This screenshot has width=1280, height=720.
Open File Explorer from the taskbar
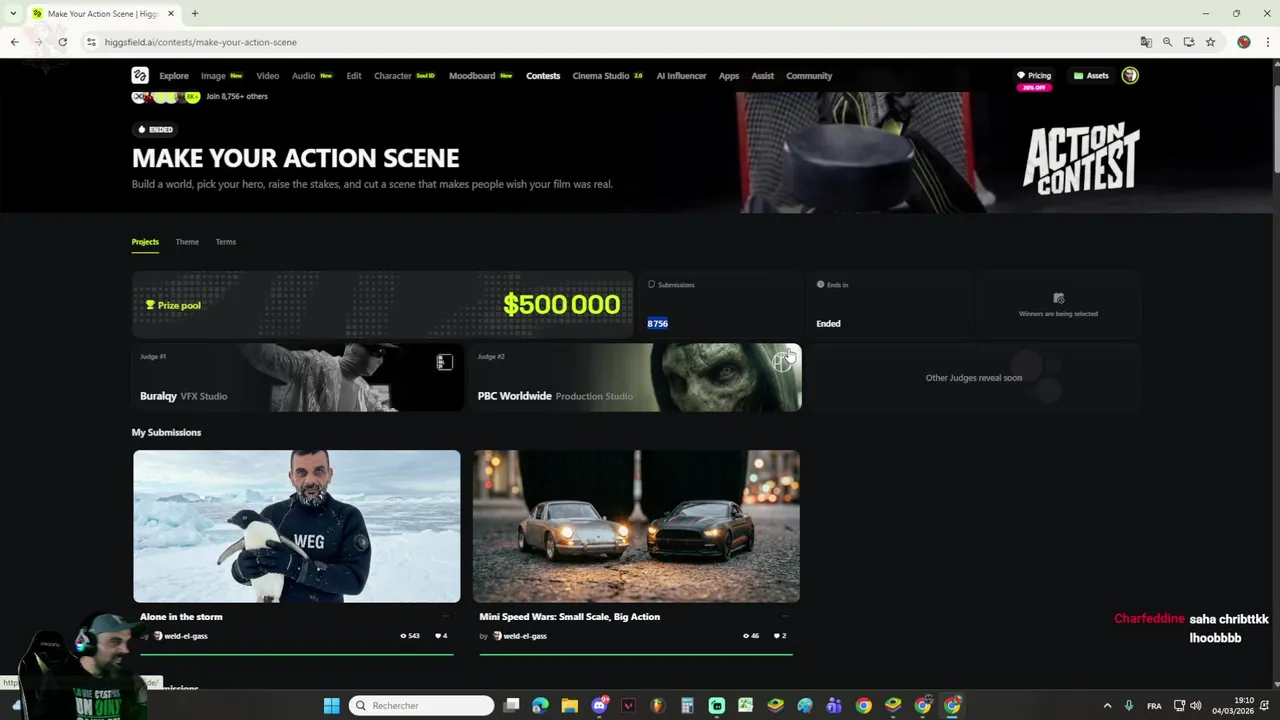(570, 706)
